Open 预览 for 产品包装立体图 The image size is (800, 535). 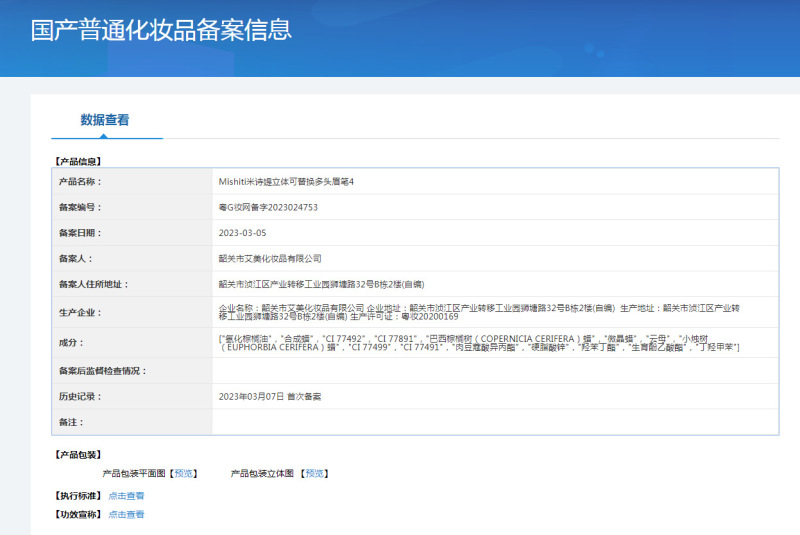(x=314, y=473)
